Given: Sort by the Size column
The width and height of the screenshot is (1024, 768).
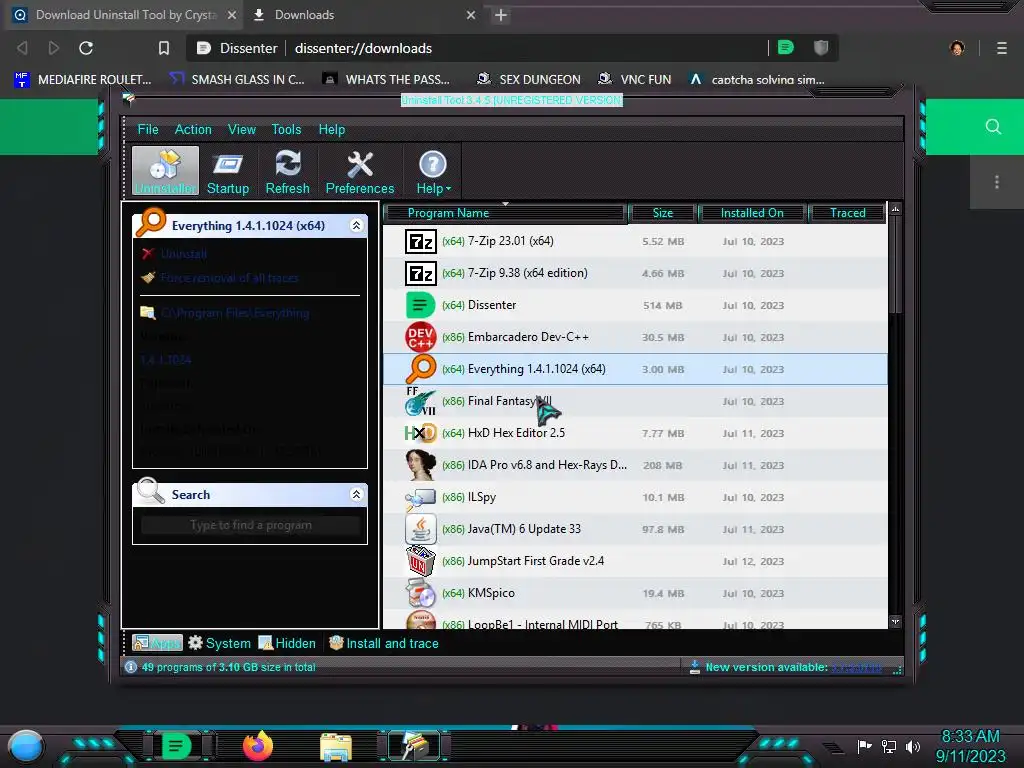Looking at the screenshot, I should click(662, 213).
